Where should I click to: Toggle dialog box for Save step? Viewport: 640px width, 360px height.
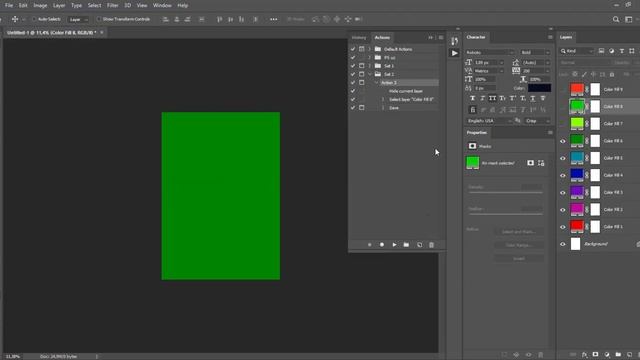pyautogui.click(x=362, y=108)
